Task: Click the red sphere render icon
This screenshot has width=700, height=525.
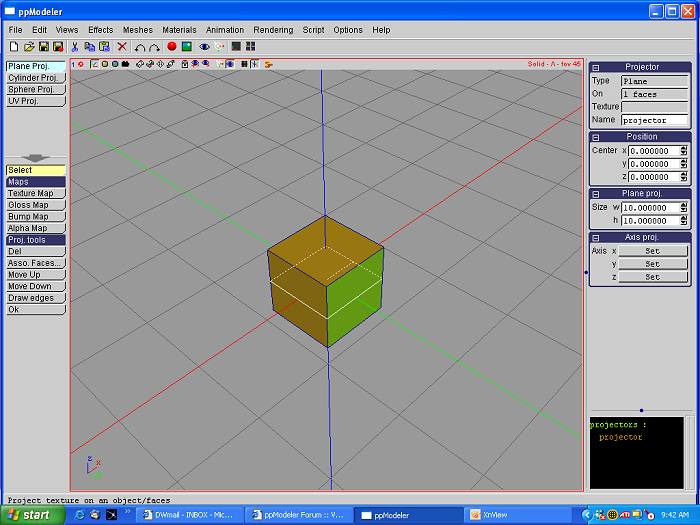Action: 172,46
